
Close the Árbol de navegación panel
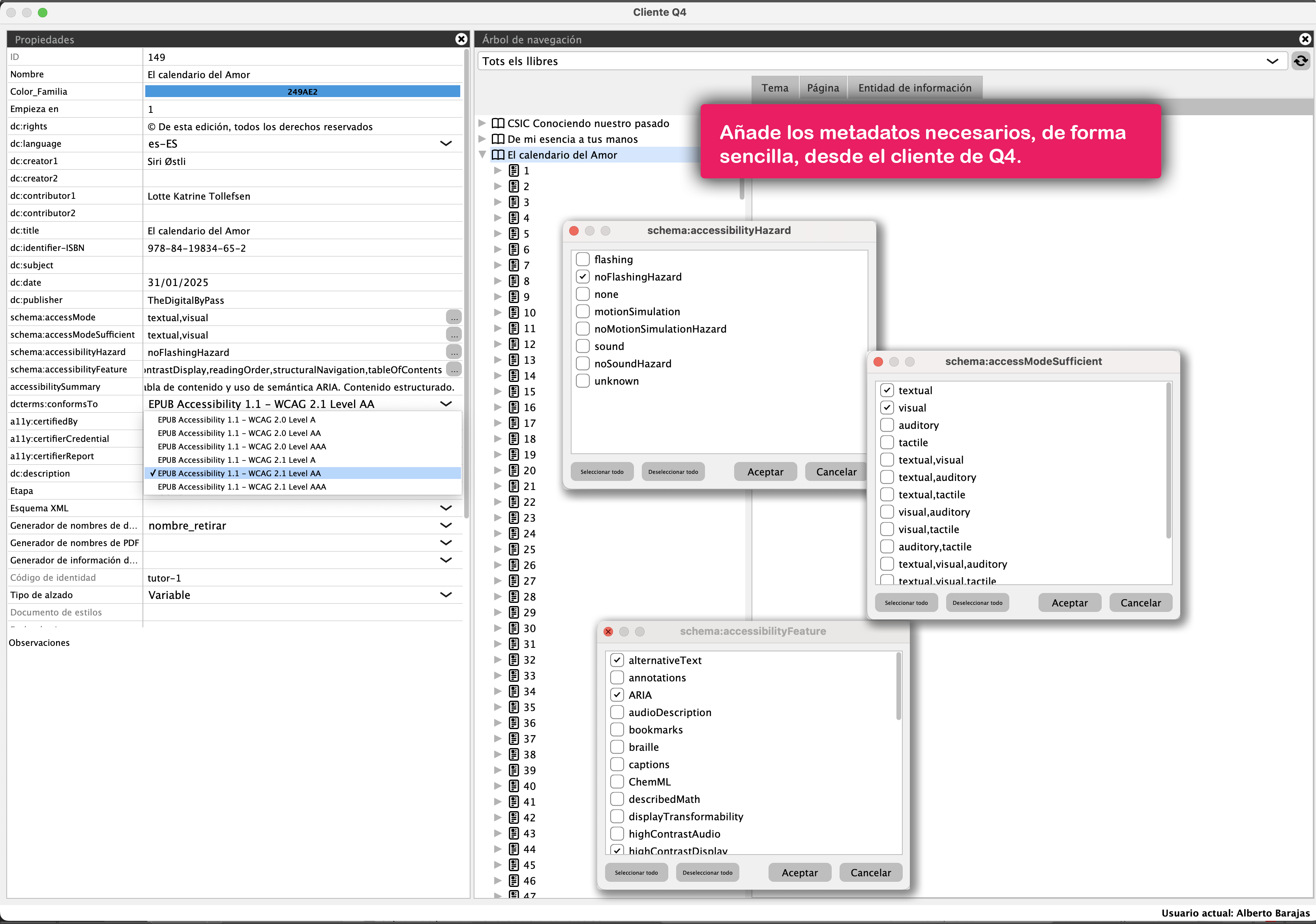(x=1305, y=39)
